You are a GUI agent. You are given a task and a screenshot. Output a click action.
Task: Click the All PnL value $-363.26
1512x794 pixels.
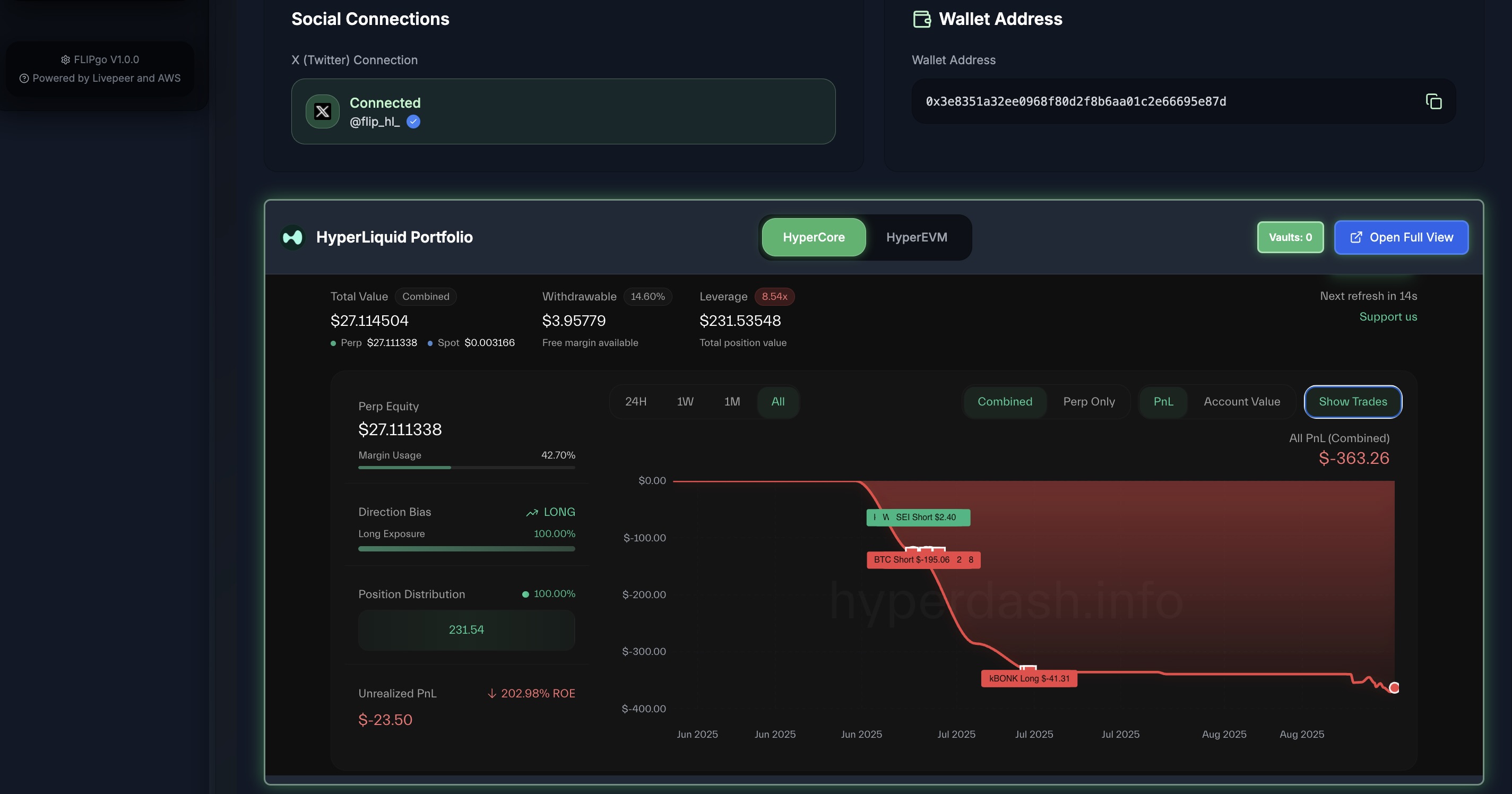(1353, 459)
